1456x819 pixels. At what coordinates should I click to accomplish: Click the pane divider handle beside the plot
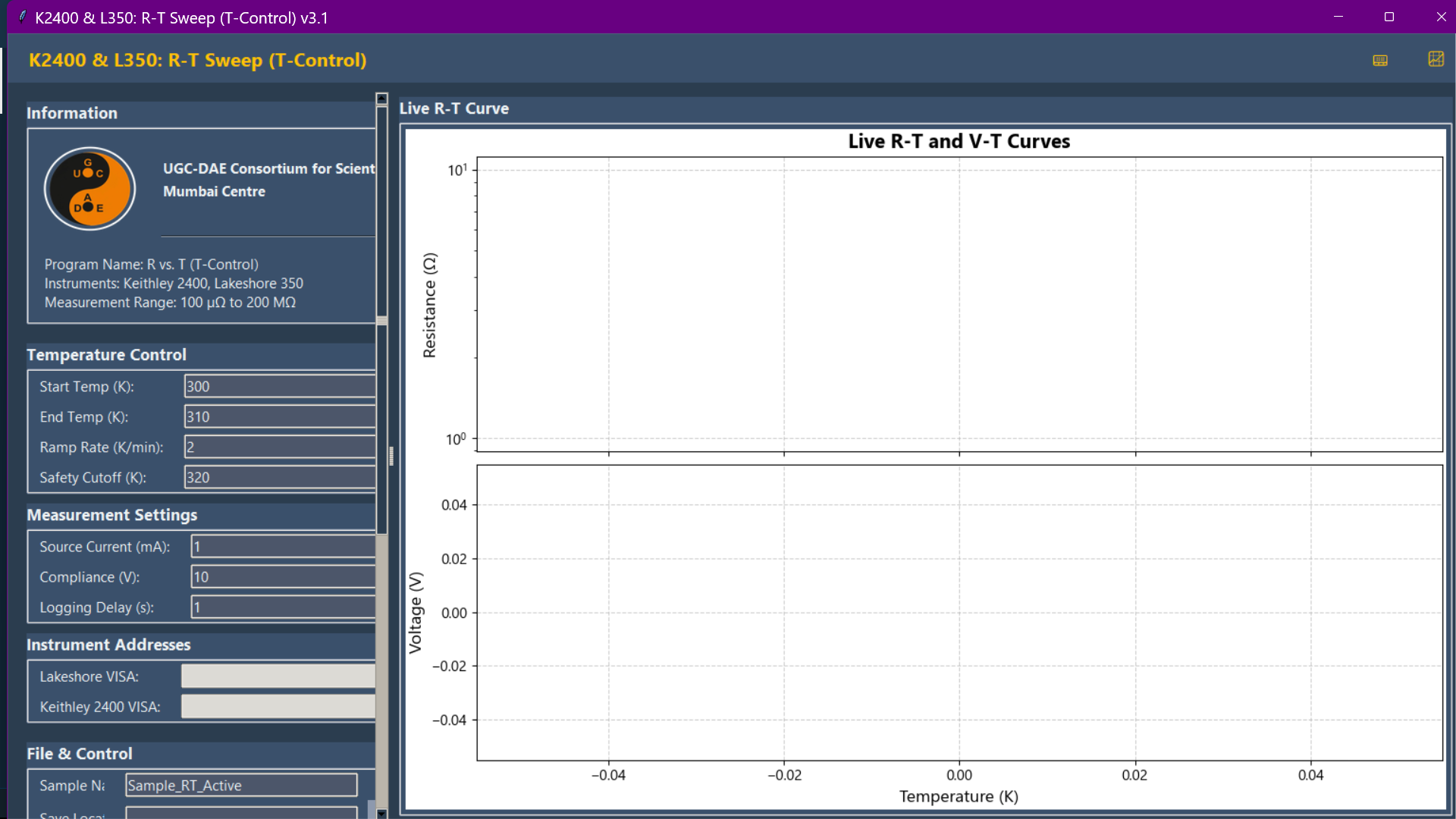pyautogui.click(x=391, y=456)
